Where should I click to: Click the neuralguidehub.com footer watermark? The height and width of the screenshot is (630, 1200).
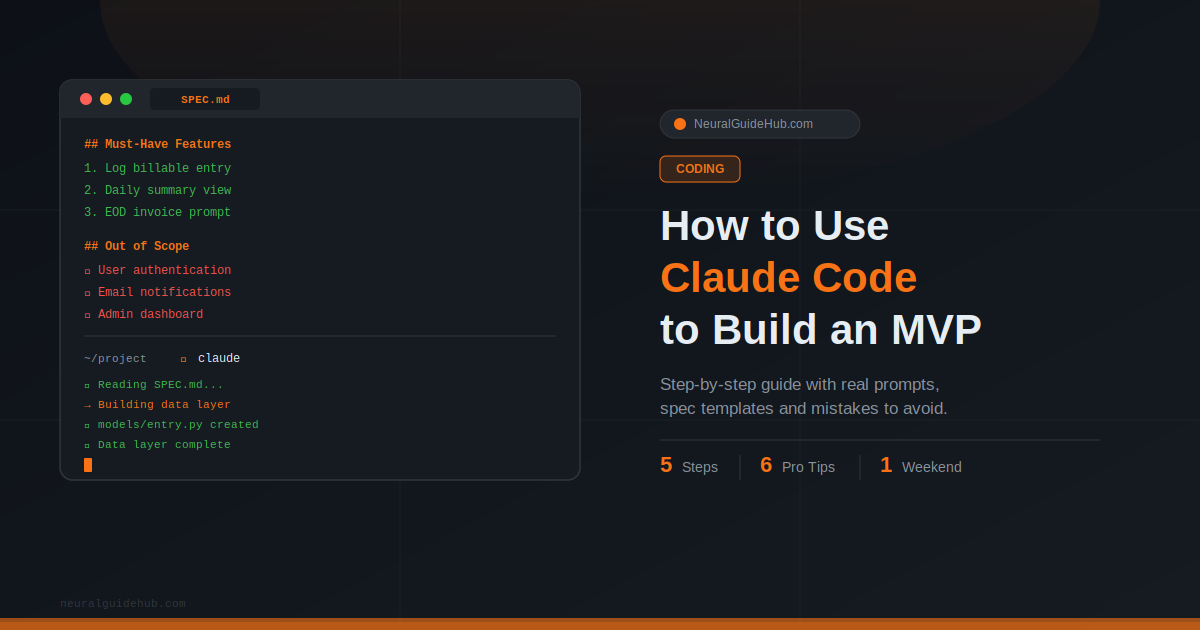click(x=123, y=604)
